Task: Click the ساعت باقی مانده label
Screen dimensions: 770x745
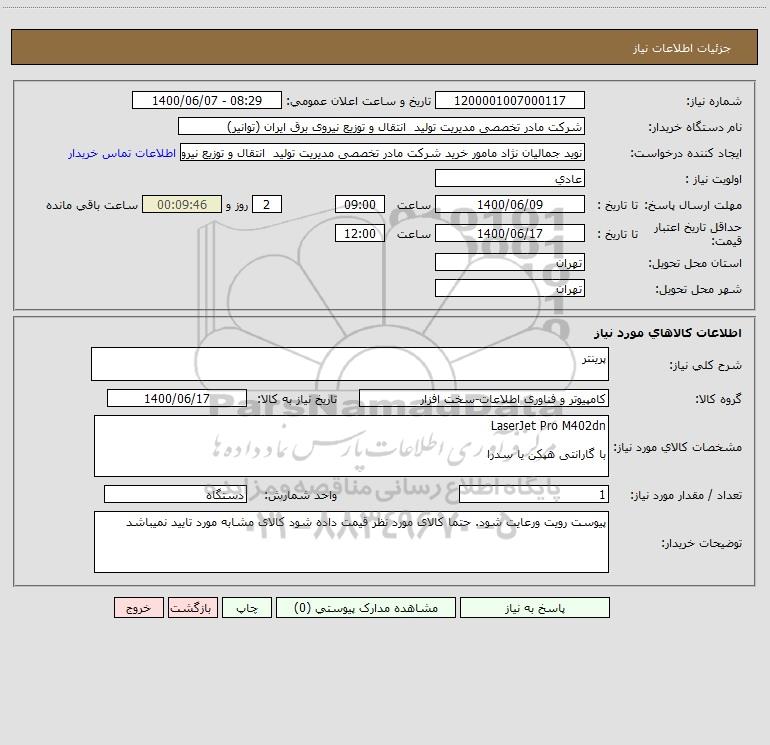Action: (x=92, y=205)
